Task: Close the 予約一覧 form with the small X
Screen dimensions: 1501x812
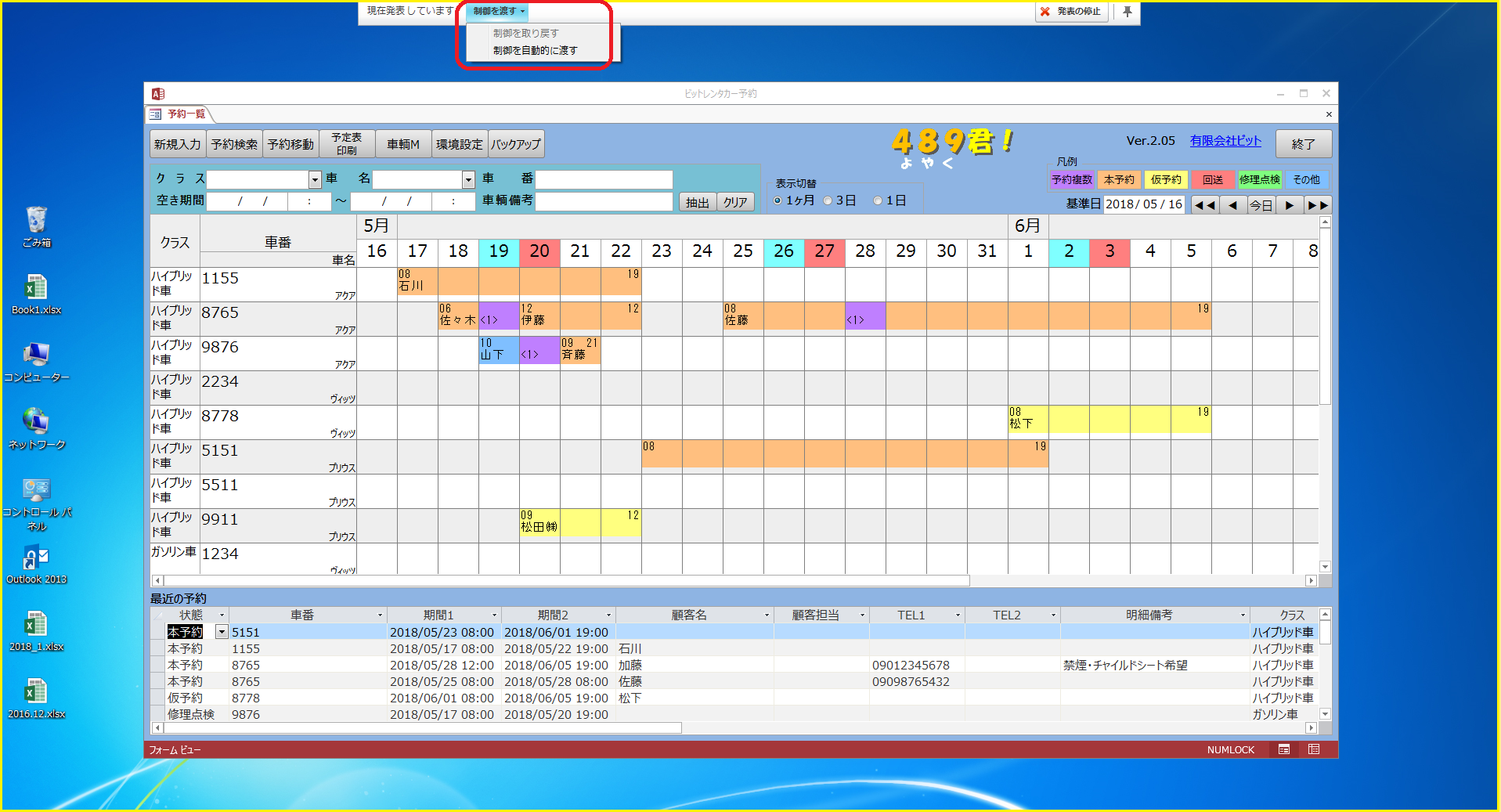Action: (x=1328, y=114)
